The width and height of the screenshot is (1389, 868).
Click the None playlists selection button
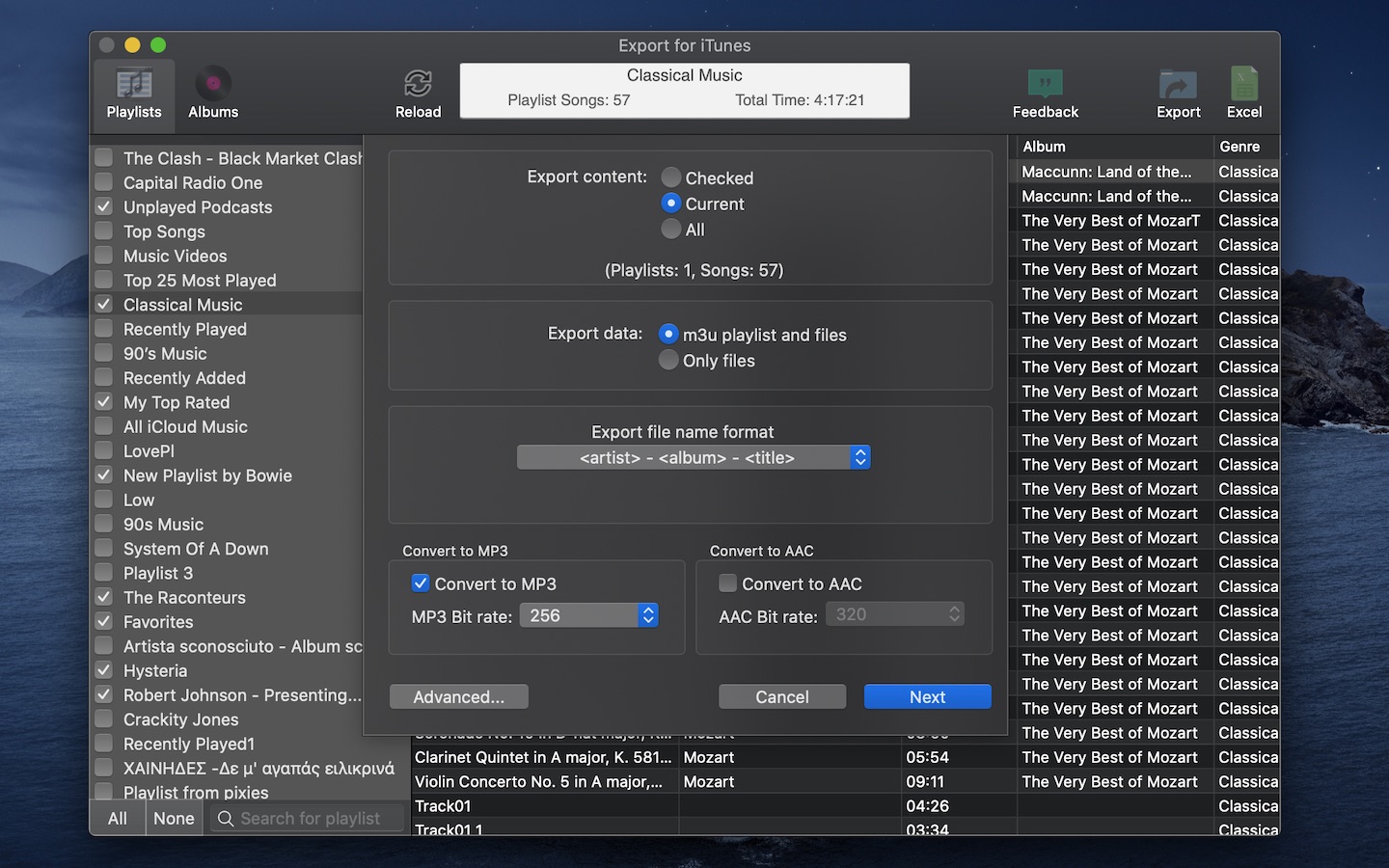174,819
